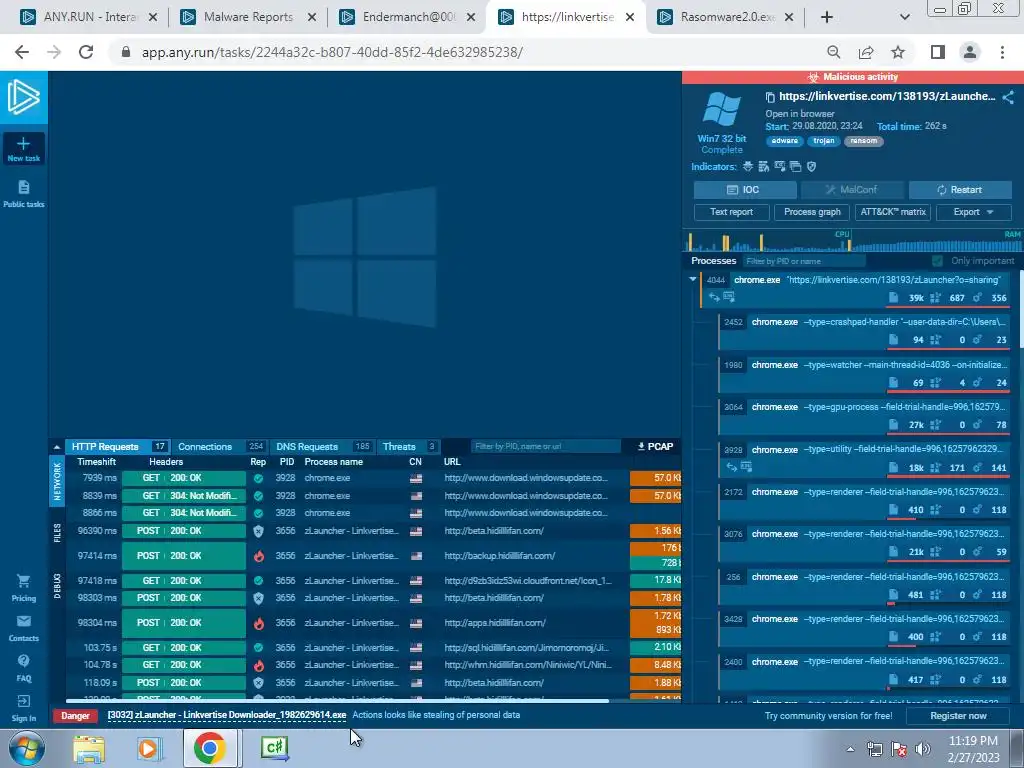Start a New task
The width and height of the screenshot is (1024, 768).
24,148
